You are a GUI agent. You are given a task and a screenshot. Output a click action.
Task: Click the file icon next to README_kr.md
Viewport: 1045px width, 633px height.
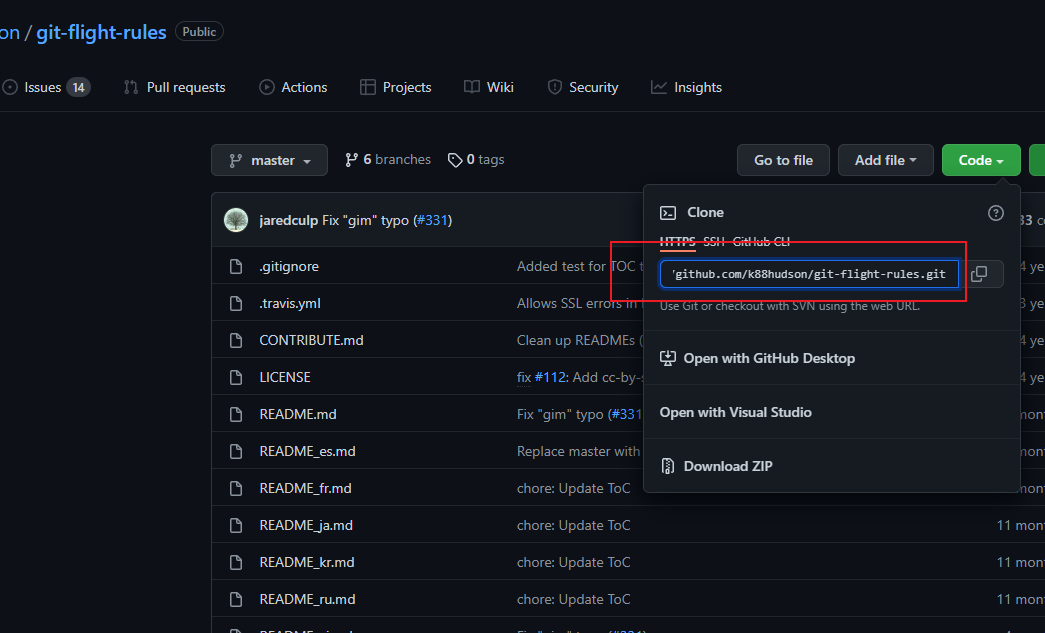236,562
